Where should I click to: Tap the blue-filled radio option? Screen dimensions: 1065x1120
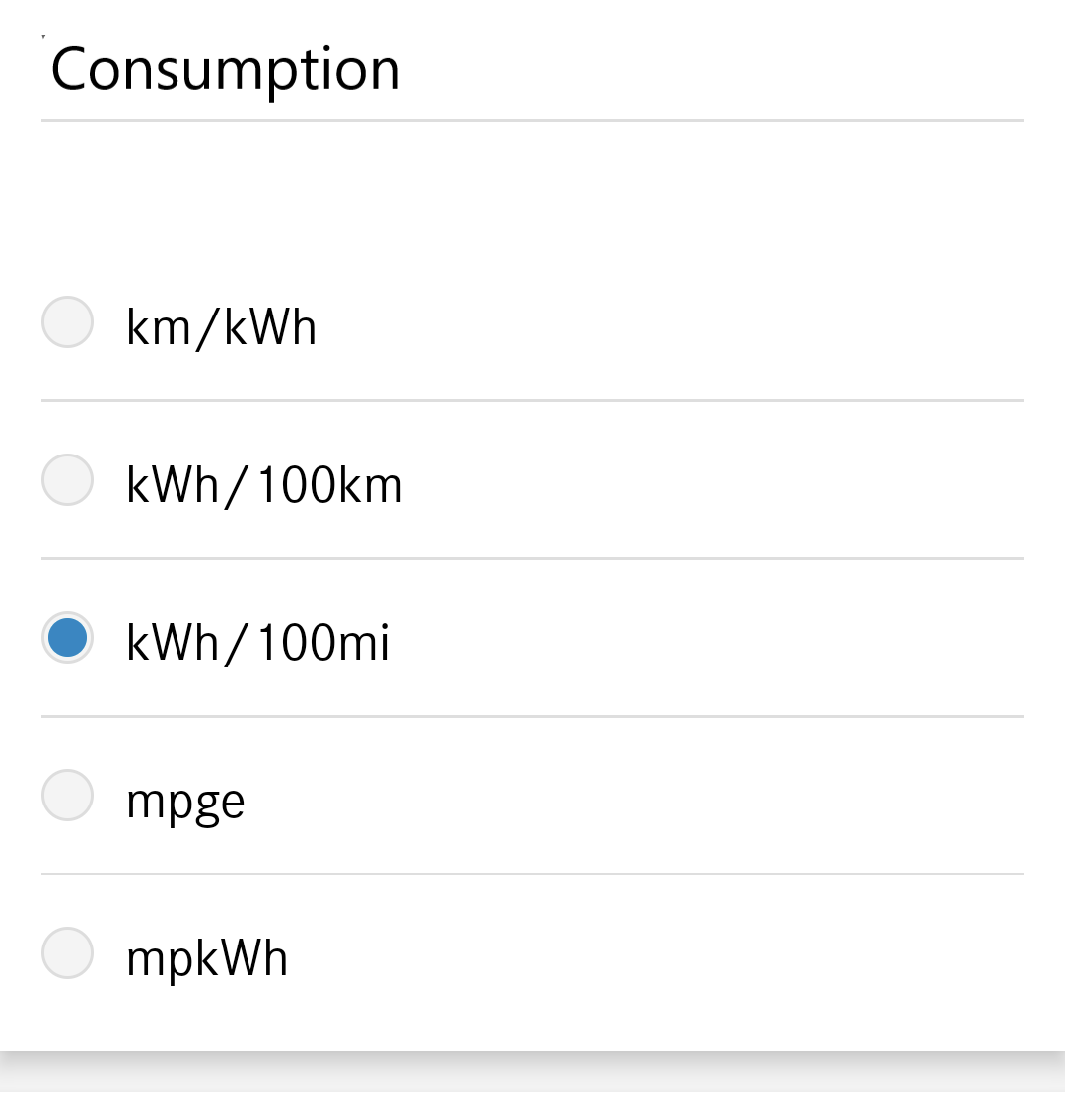tap(67, 638)
